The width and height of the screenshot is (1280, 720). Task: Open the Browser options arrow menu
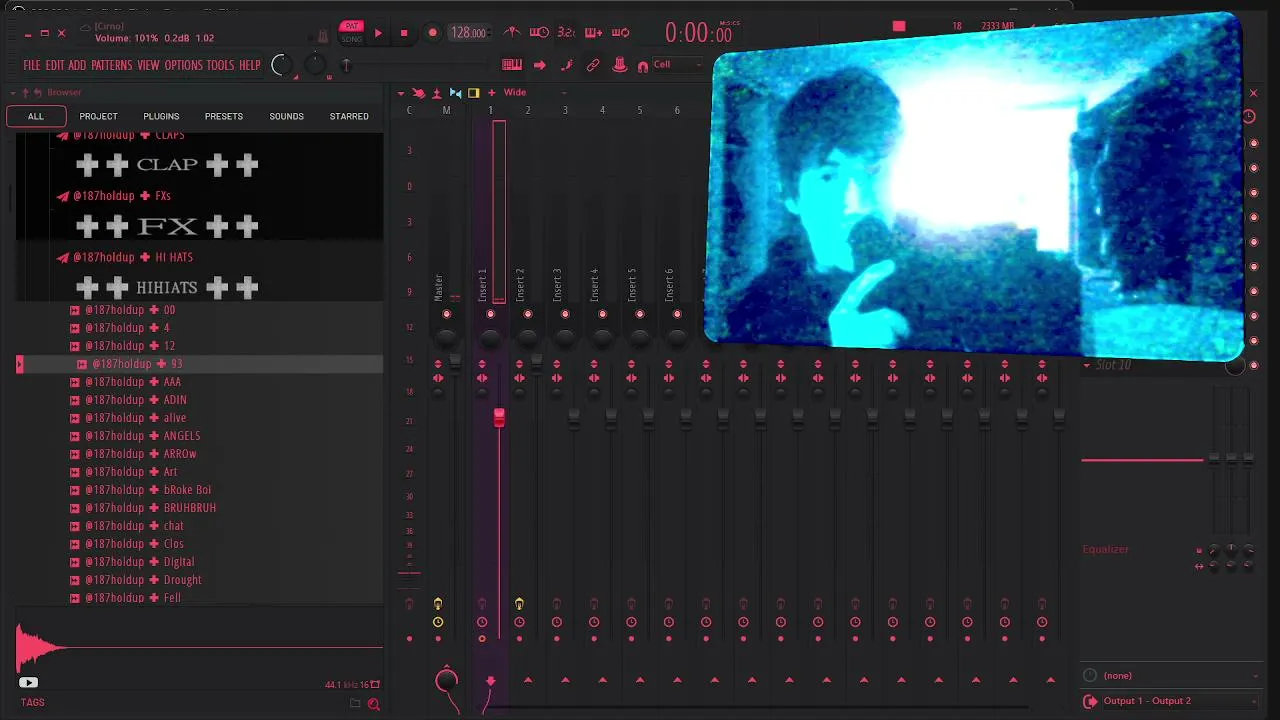pos(13,92)
